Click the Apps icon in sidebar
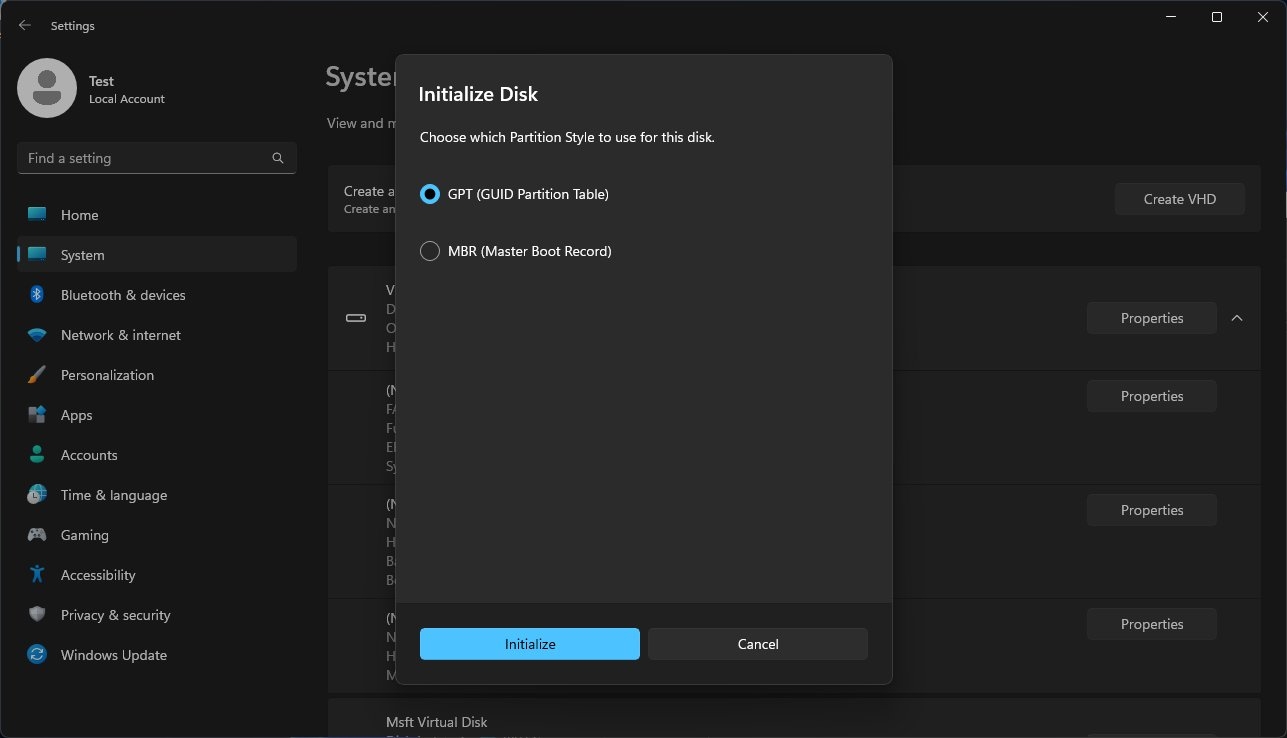Viewport: 1287px width, 738px height. coord(37,415)
